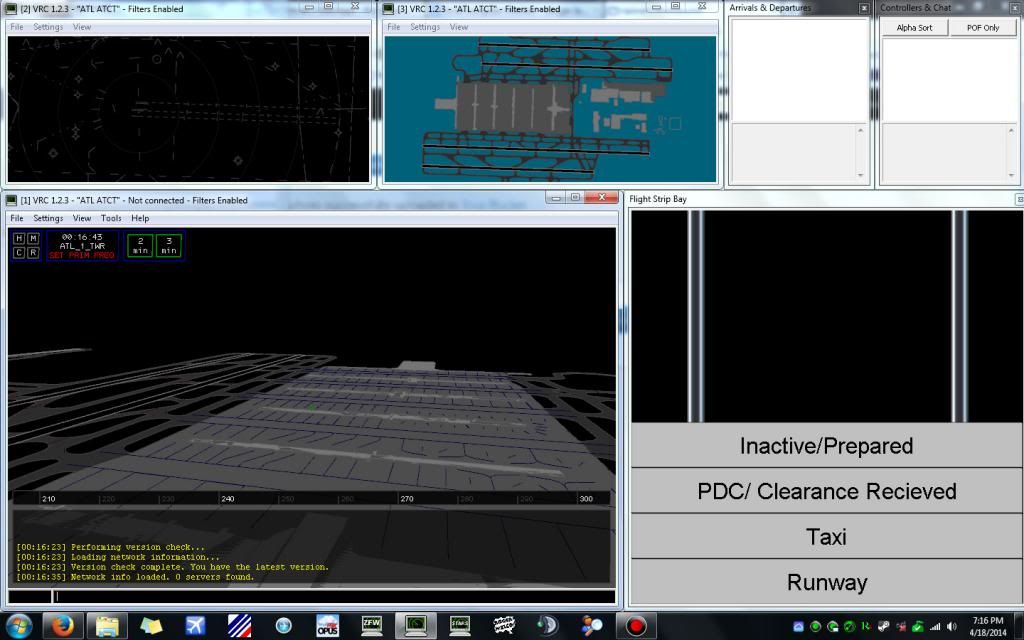Open the Settings menu in main VRC window

pos(47,217)
